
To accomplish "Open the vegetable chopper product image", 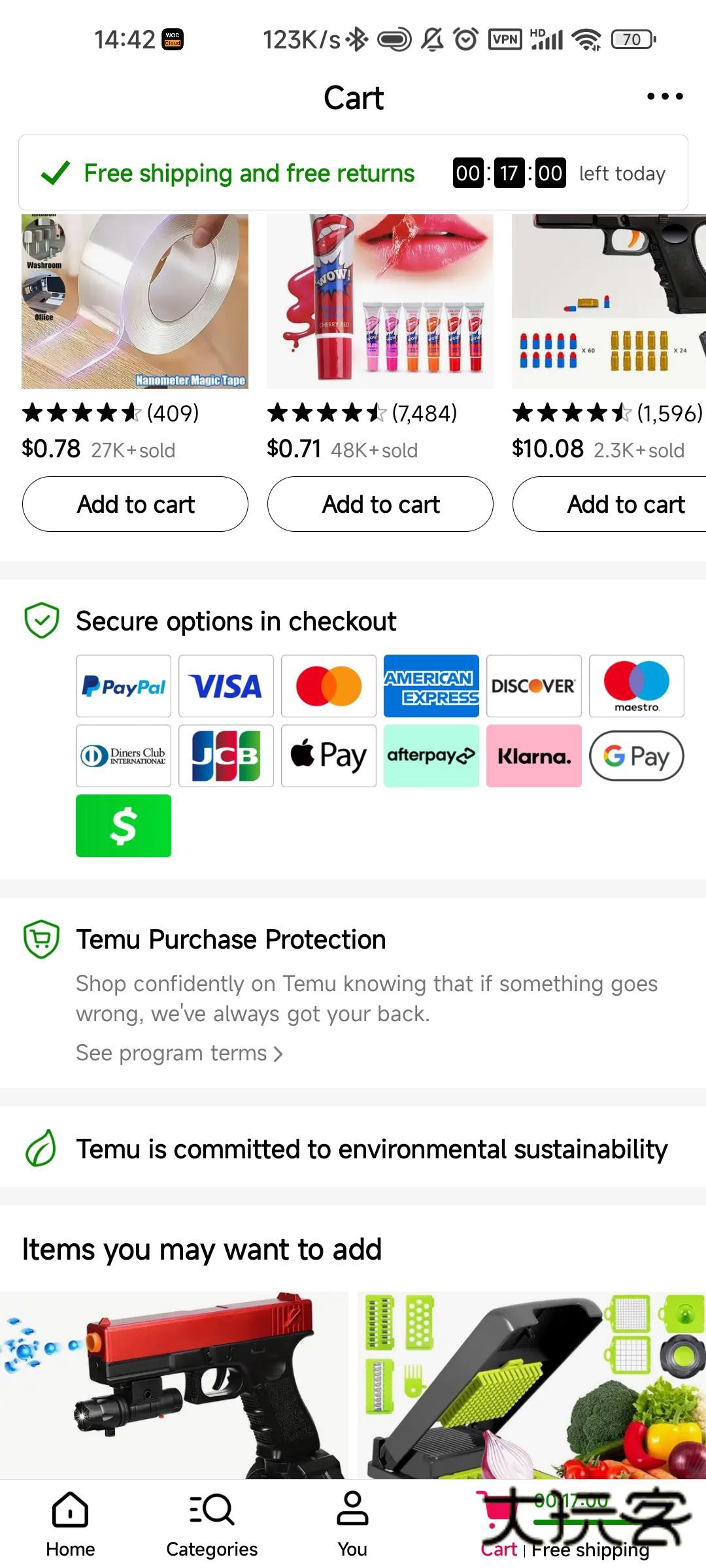I will coord(531,1384).
